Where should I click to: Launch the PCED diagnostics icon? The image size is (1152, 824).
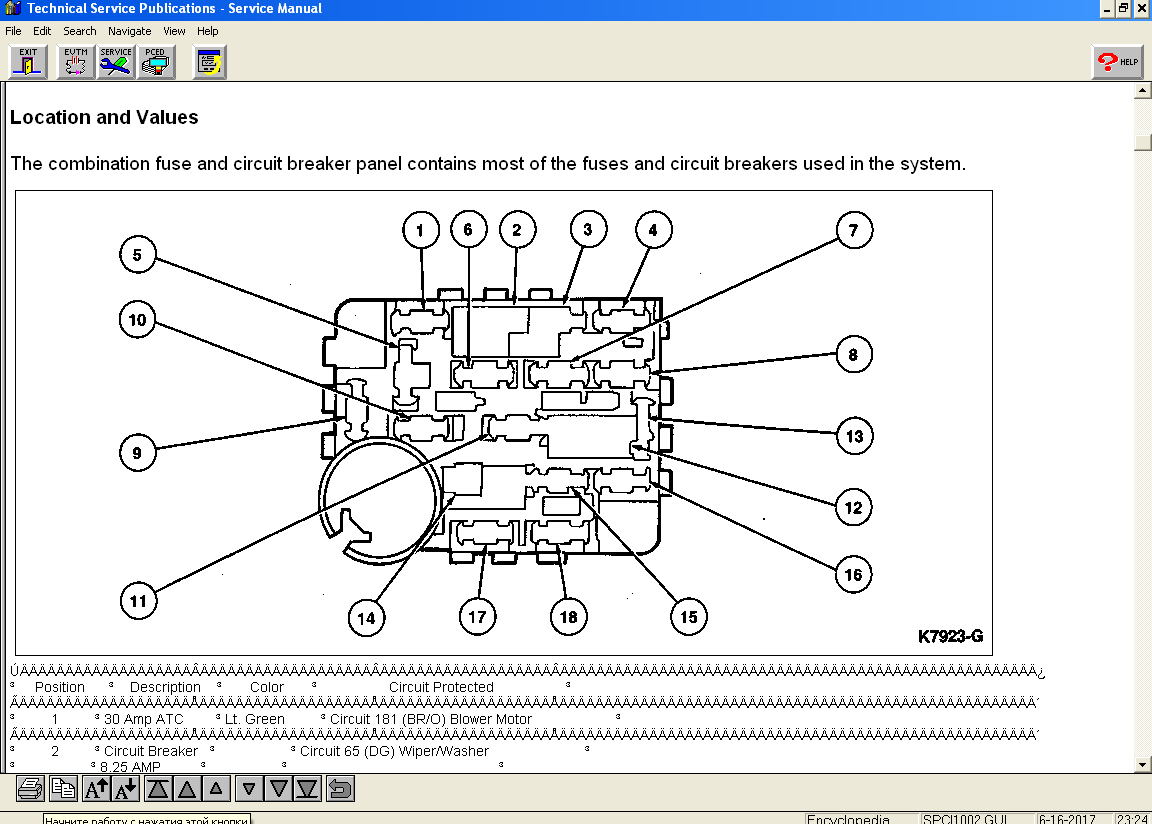coord(156,62)
